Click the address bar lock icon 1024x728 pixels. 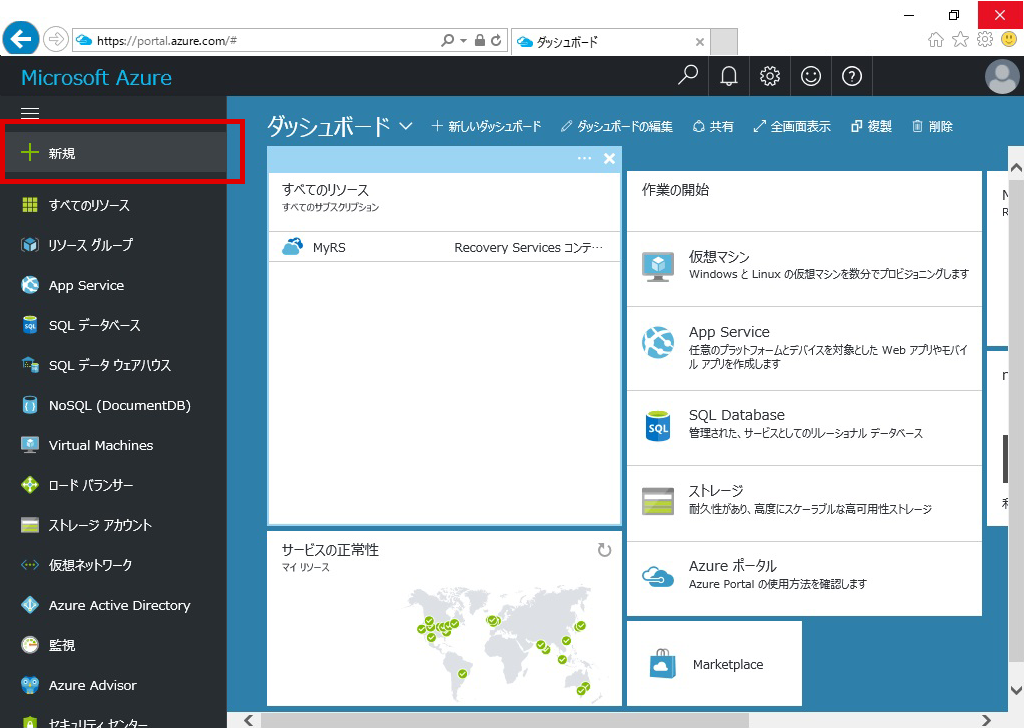(479, 40)
